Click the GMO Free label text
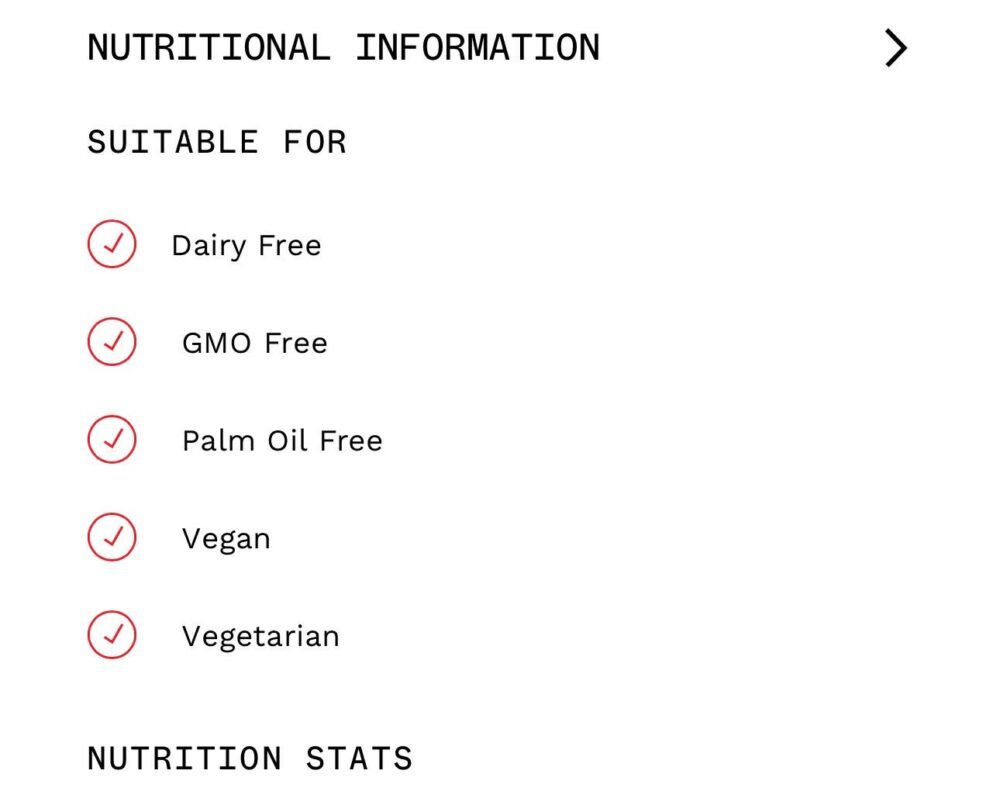 point(253,342)
